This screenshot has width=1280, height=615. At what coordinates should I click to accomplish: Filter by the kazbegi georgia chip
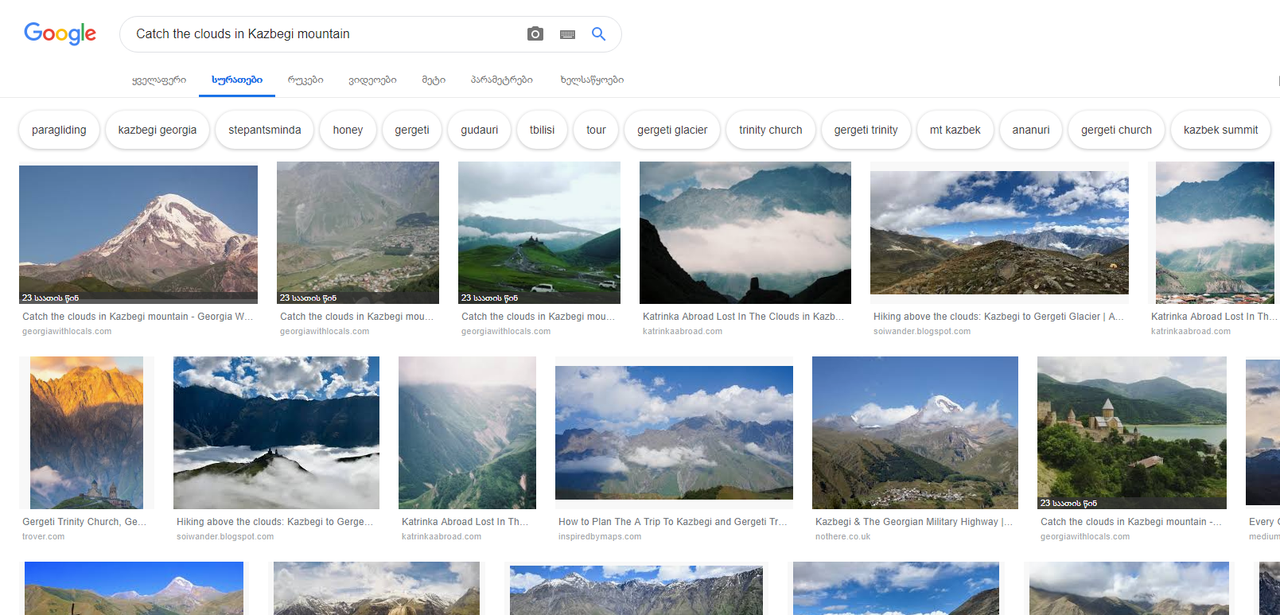157,130
